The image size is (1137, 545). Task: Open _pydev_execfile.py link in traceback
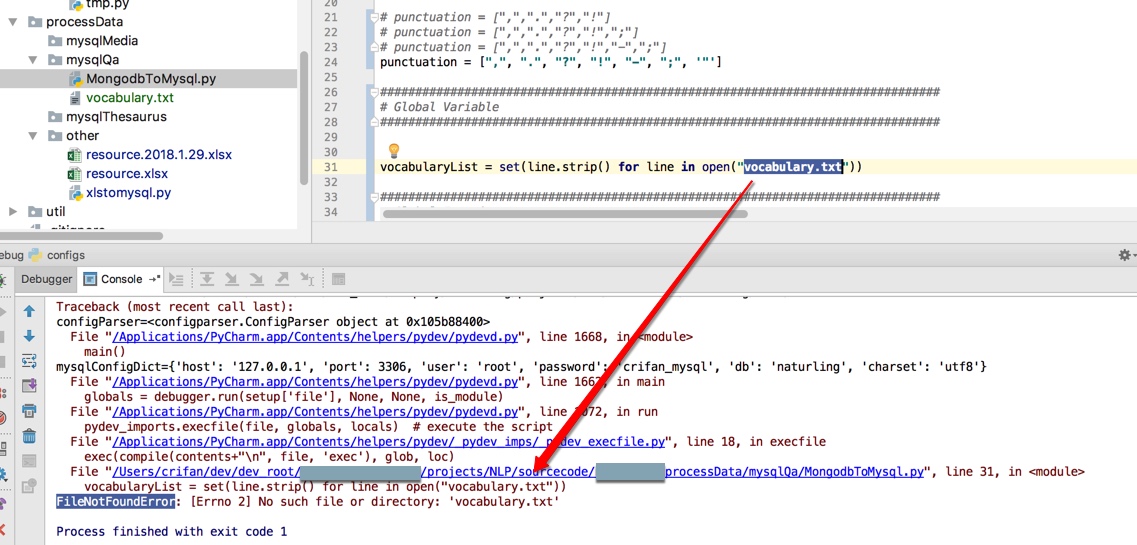pyautogui.click(x=388, y=442)
